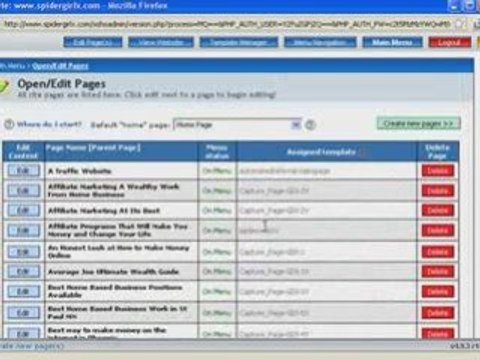Click On Menu status for 'Average Joe Ultimate Wealth Guide'
Viewport: 480px width, 360px height.
click(217, 272)
